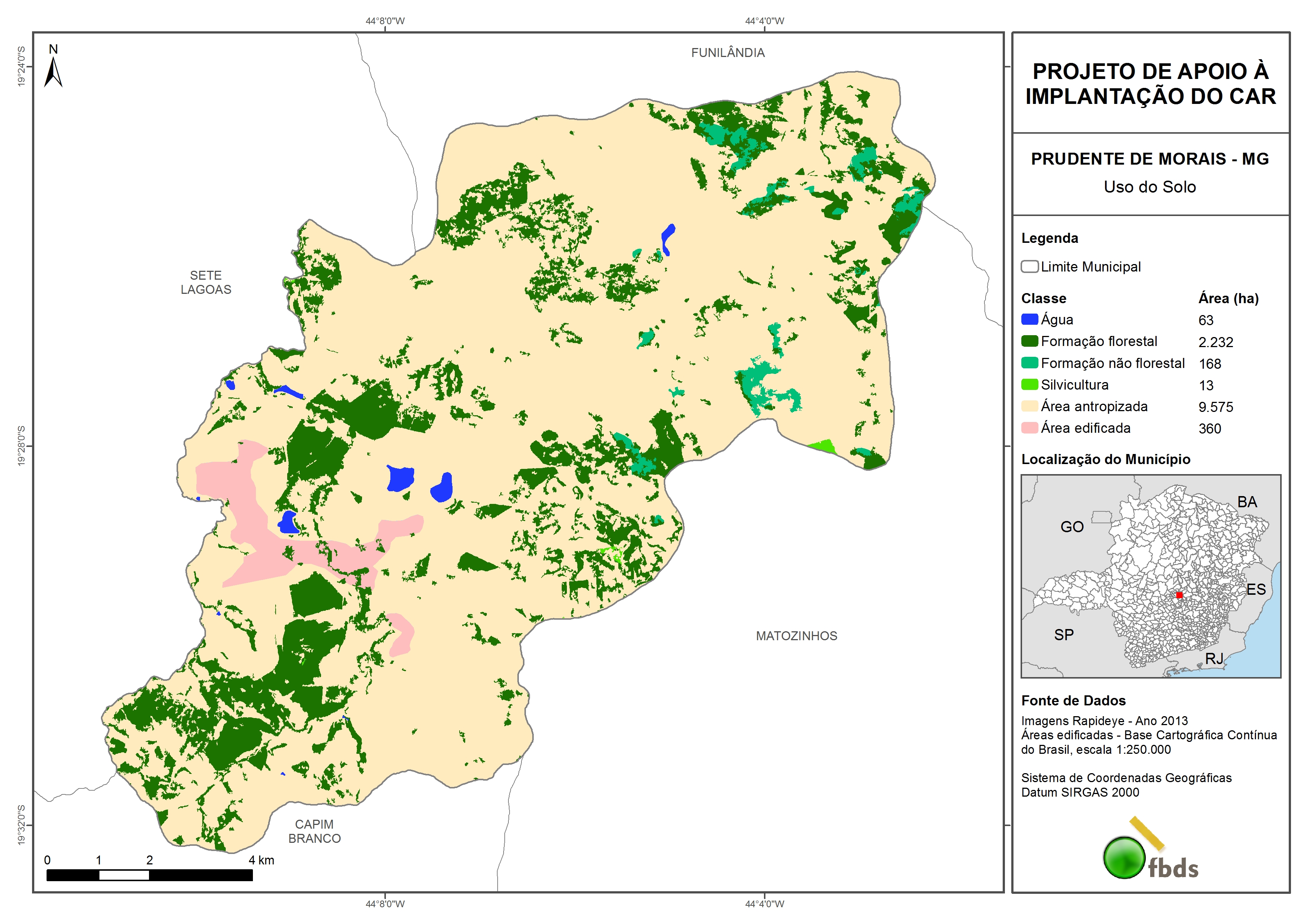The height and width of the screenshot is (924, 1307).
Task: Select the Silvicultura bright green swatch
Action: [1029, 384]
